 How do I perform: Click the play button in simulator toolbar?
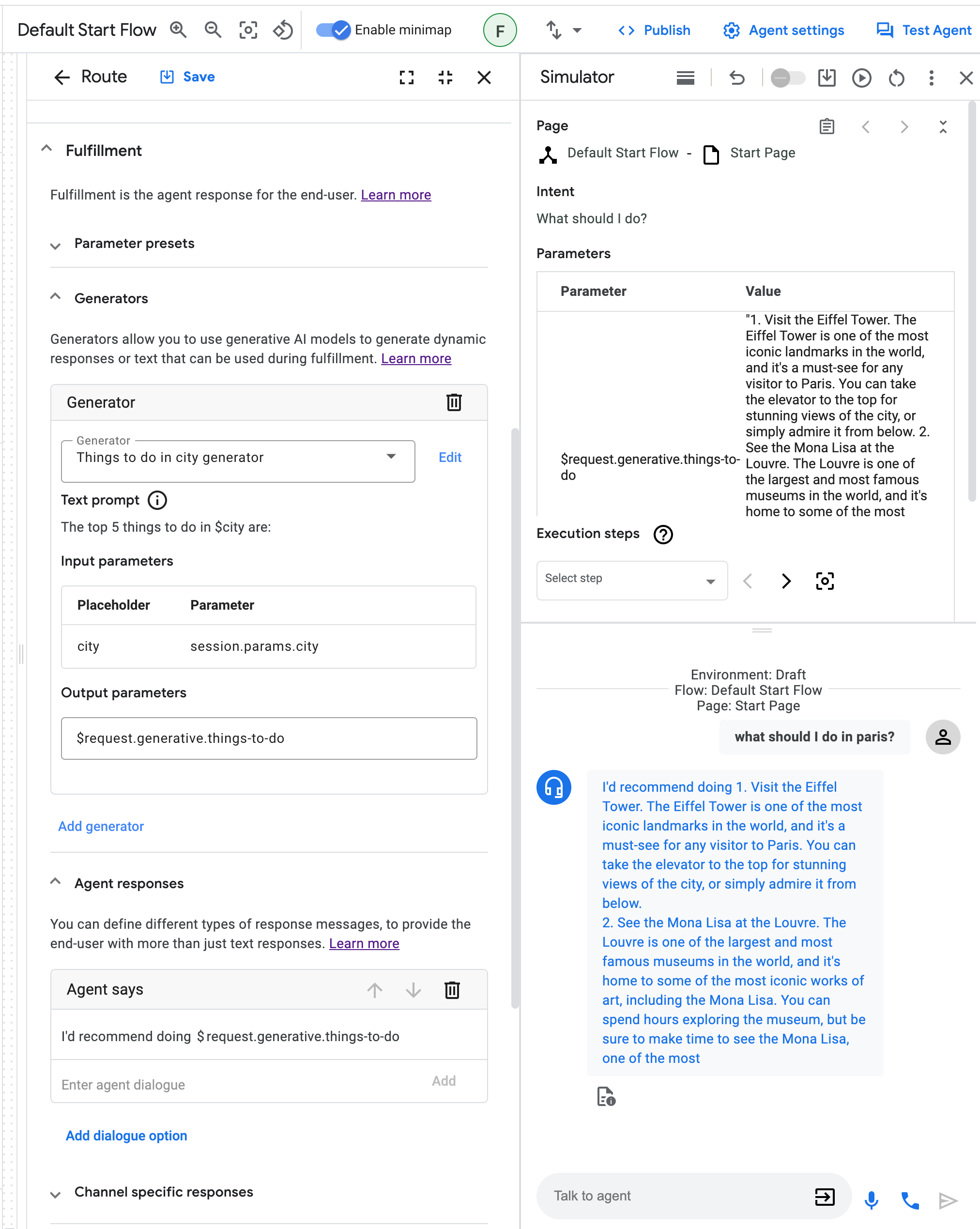[861, 77]
